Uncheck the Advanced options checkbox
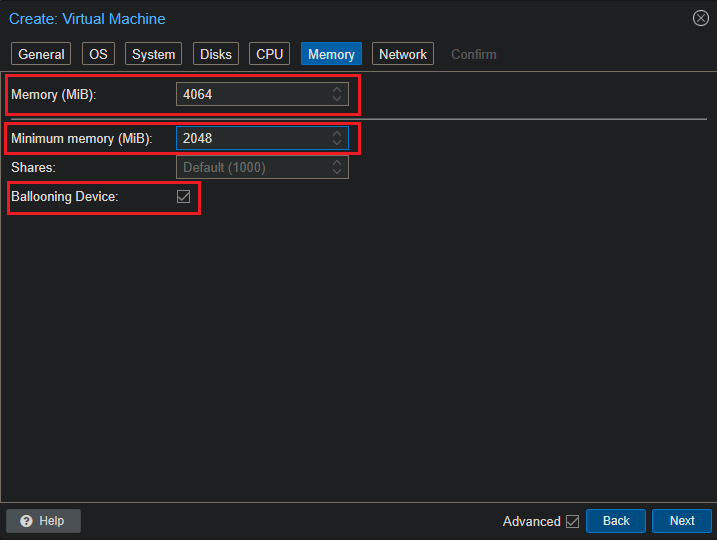 (572, 521)
